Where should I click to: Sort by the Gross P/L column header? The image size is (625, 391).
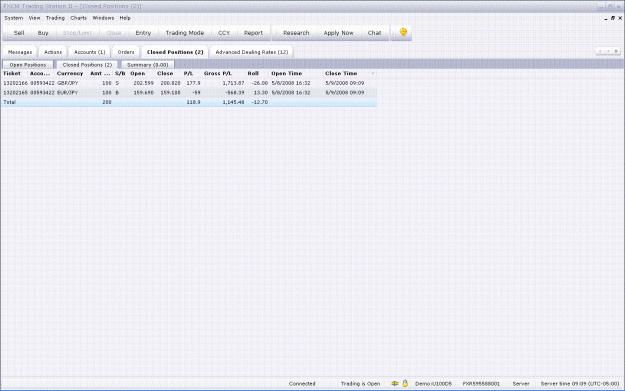click(218, 73)
